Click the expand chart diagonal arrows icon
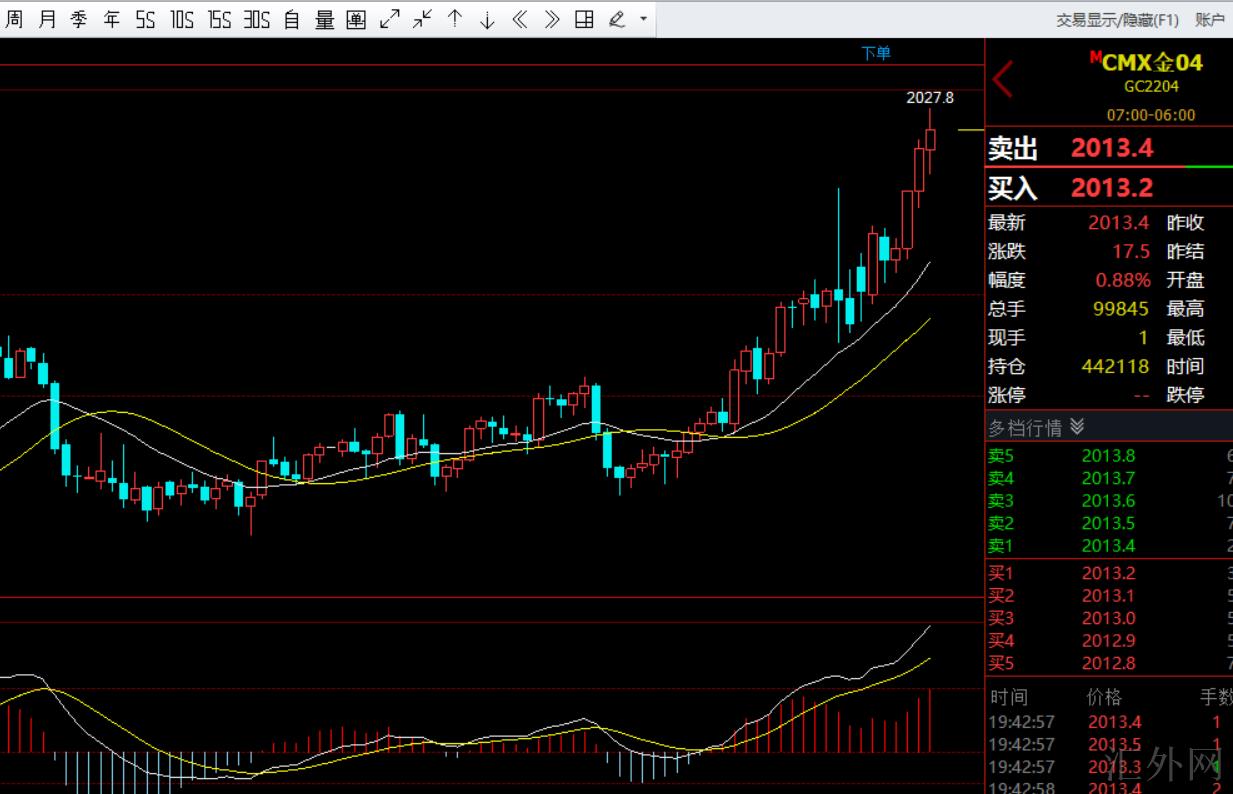 (390, 19)
